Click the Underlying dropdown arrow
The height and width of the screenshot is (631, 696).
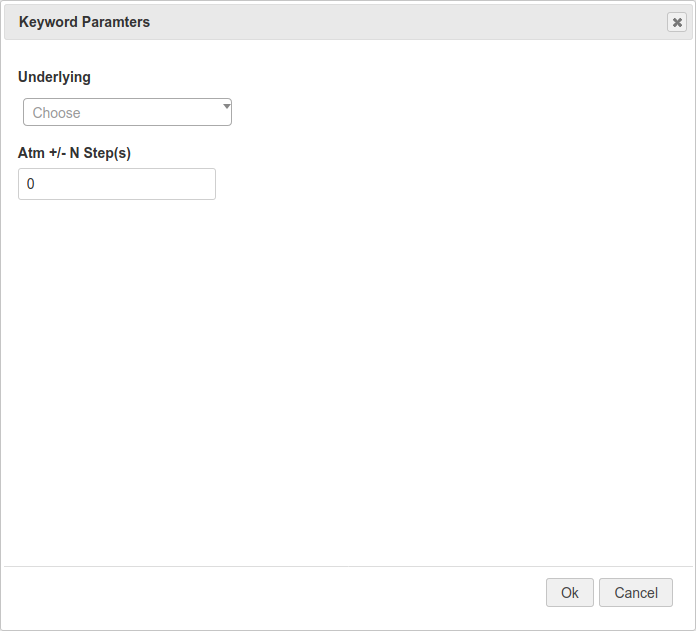[226, 105]
